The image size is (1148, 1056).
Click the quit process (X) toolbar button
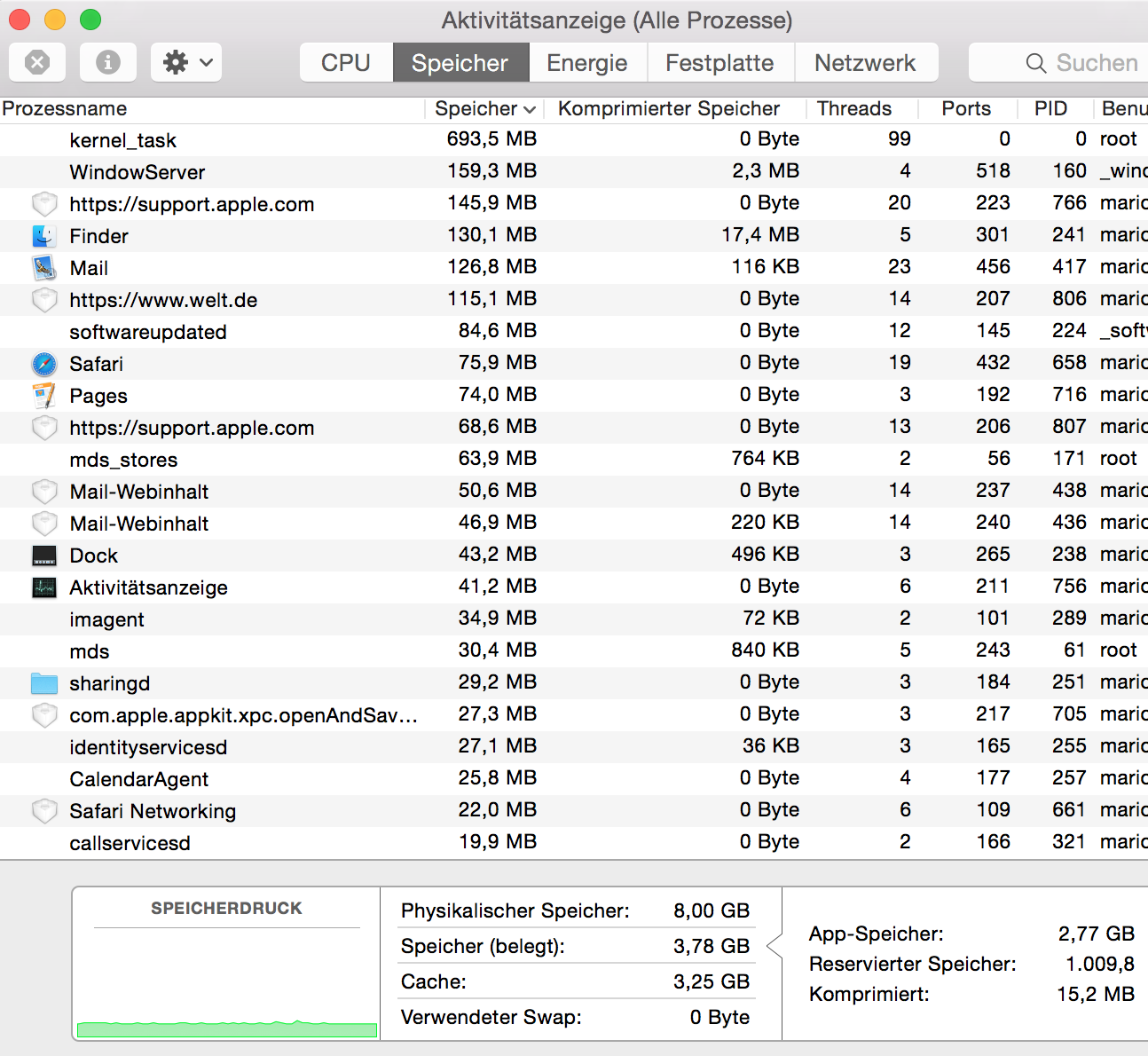point(37,62)
